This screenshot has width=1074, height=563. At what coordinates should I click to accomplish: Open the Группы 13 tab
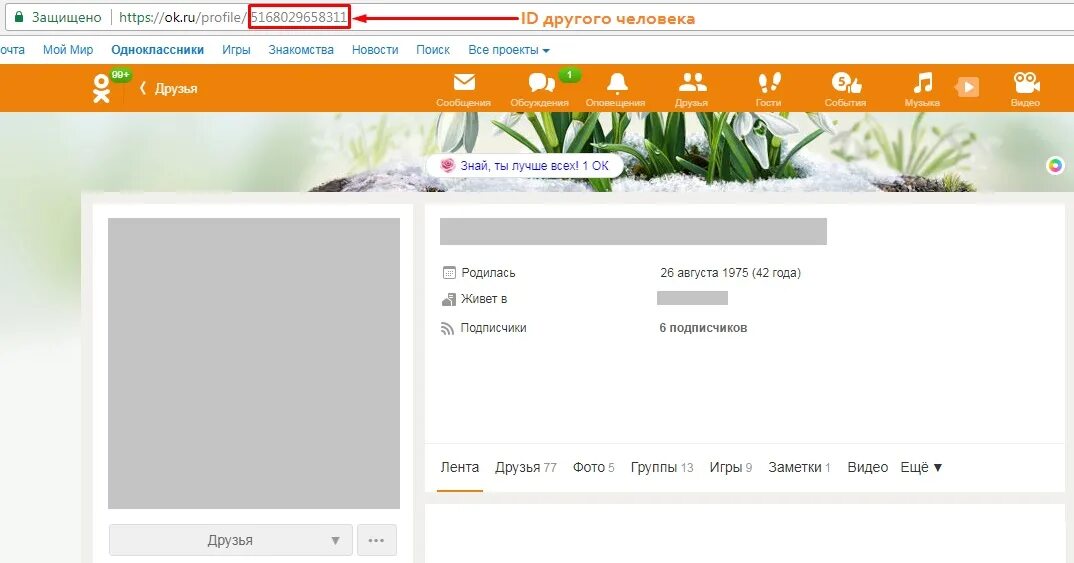(x=662, y=467)
